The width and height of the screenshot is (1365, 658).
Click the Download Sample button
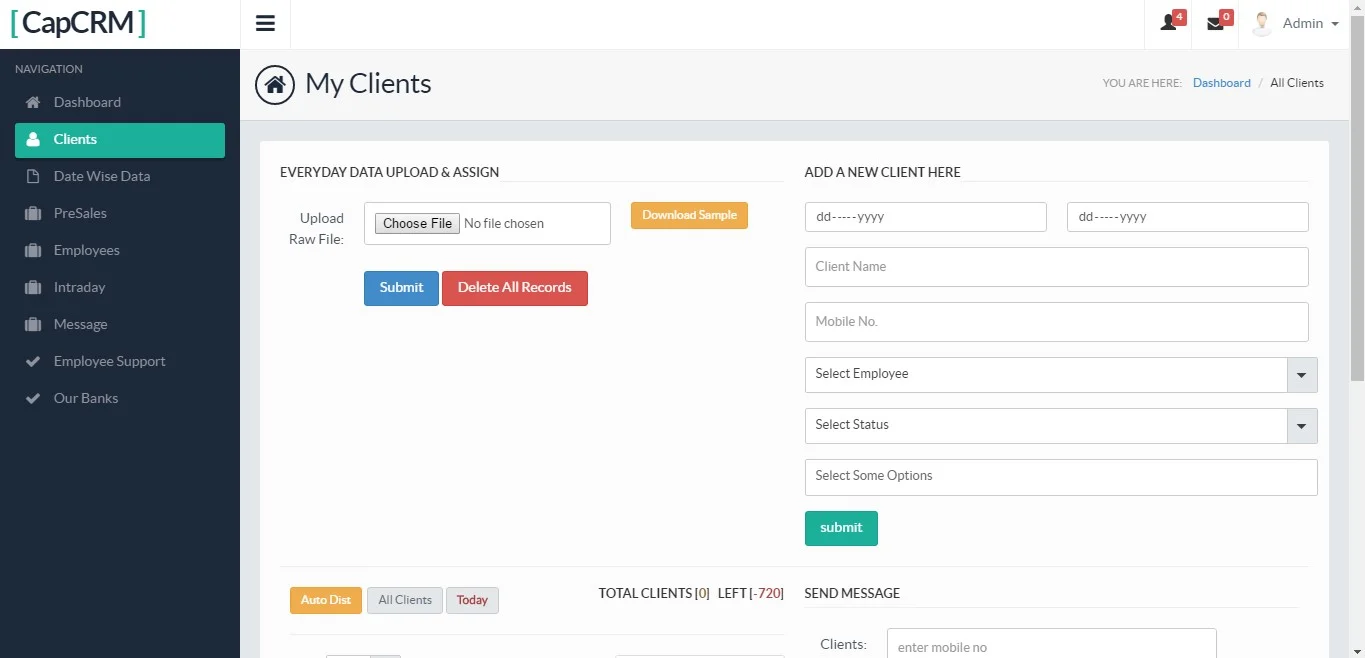coord(689,215)
